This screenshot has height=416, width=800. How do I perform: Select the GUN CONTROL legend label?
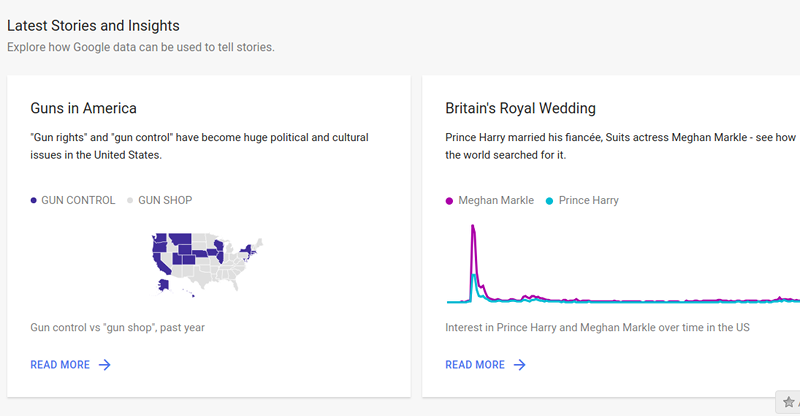click(78, 201)
